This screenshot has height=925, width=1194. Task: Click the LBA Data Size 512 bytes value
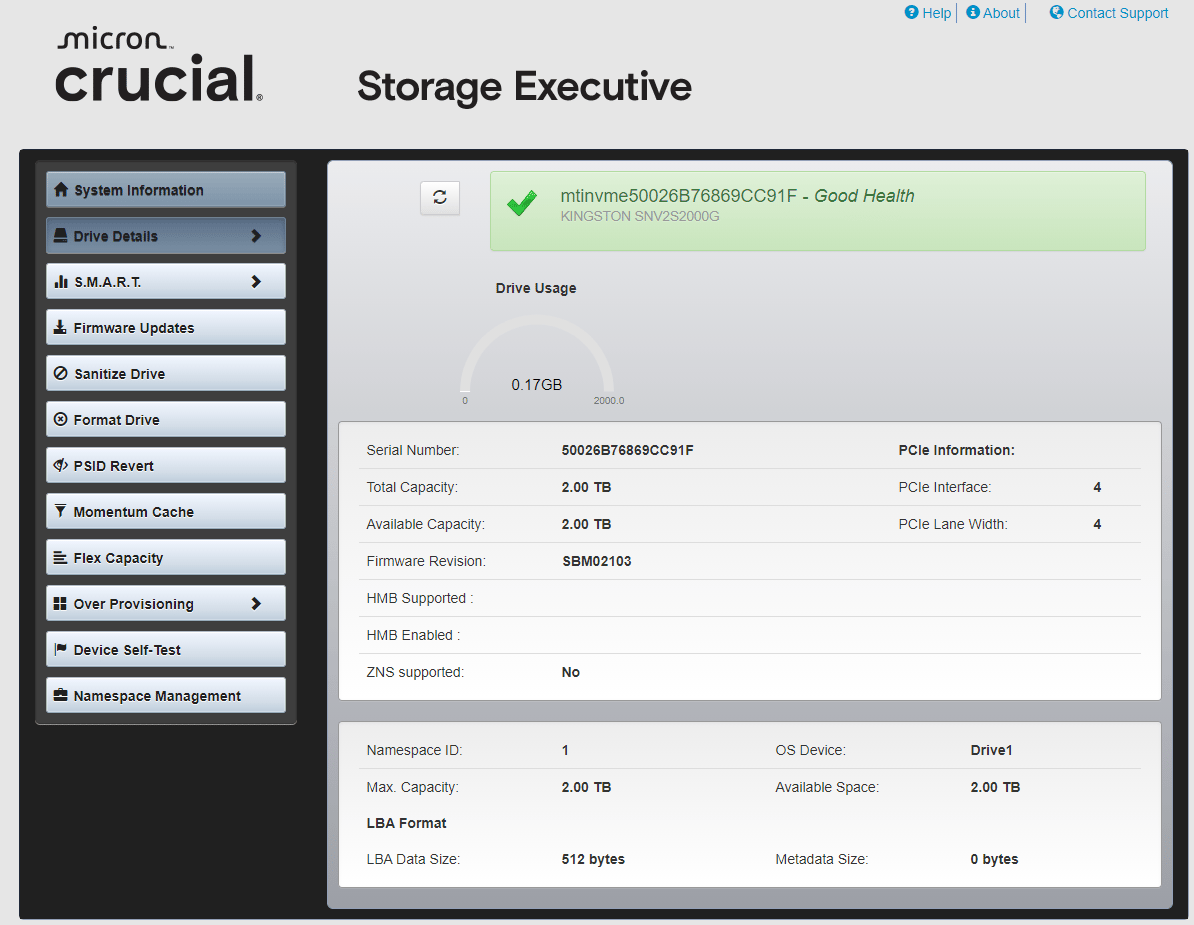click(x=593, y=859)
